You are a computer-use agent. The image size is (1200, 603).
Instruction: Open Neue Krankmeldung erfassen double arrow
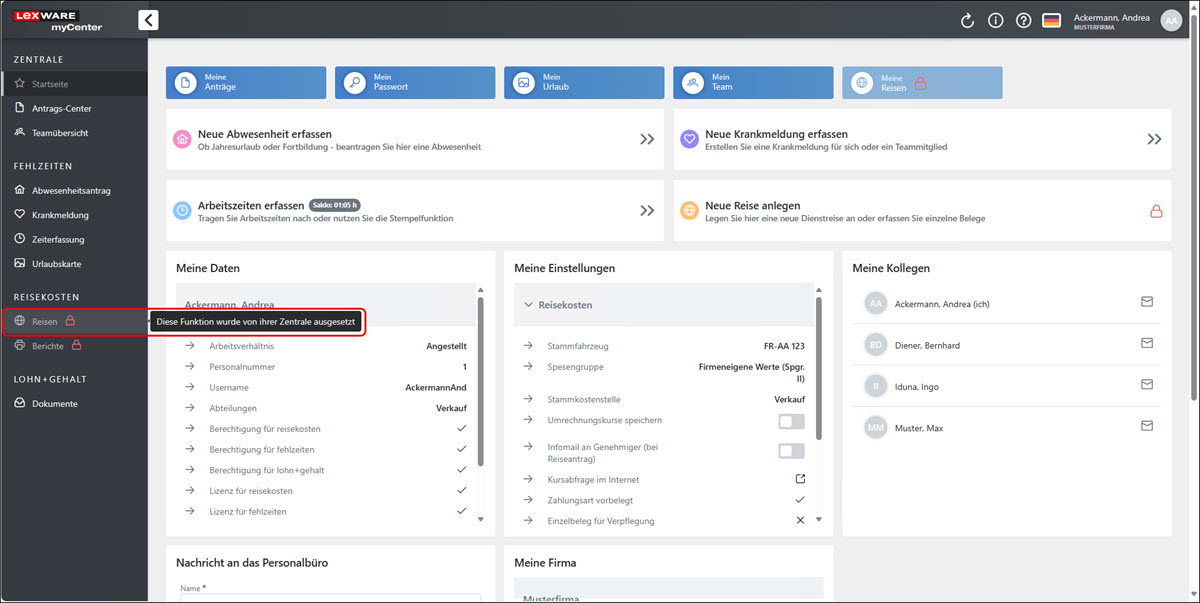(1154, 140)
